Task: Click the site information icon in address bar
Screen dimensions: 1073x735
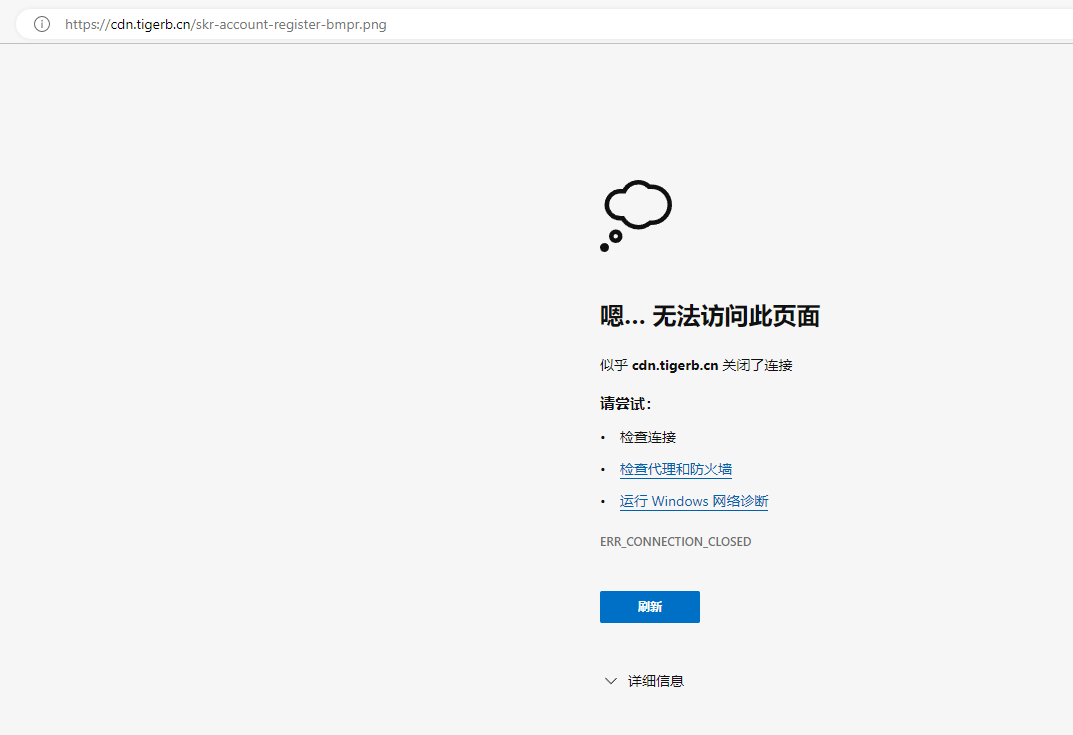Action: pyautogui.click(x=40, y=24)
